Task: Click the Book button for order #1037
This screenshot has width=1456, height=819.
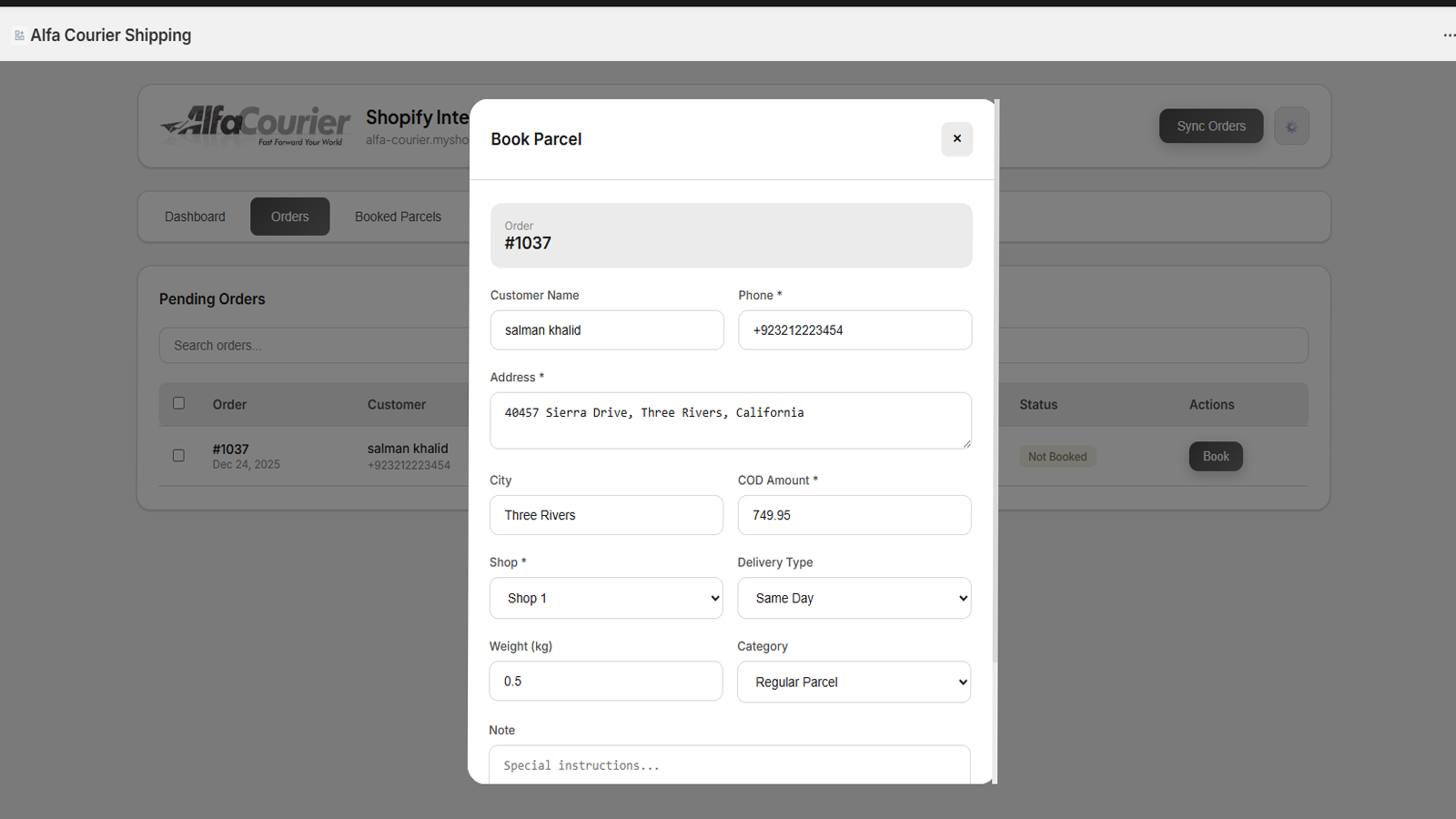Action: pos(1216,456)
